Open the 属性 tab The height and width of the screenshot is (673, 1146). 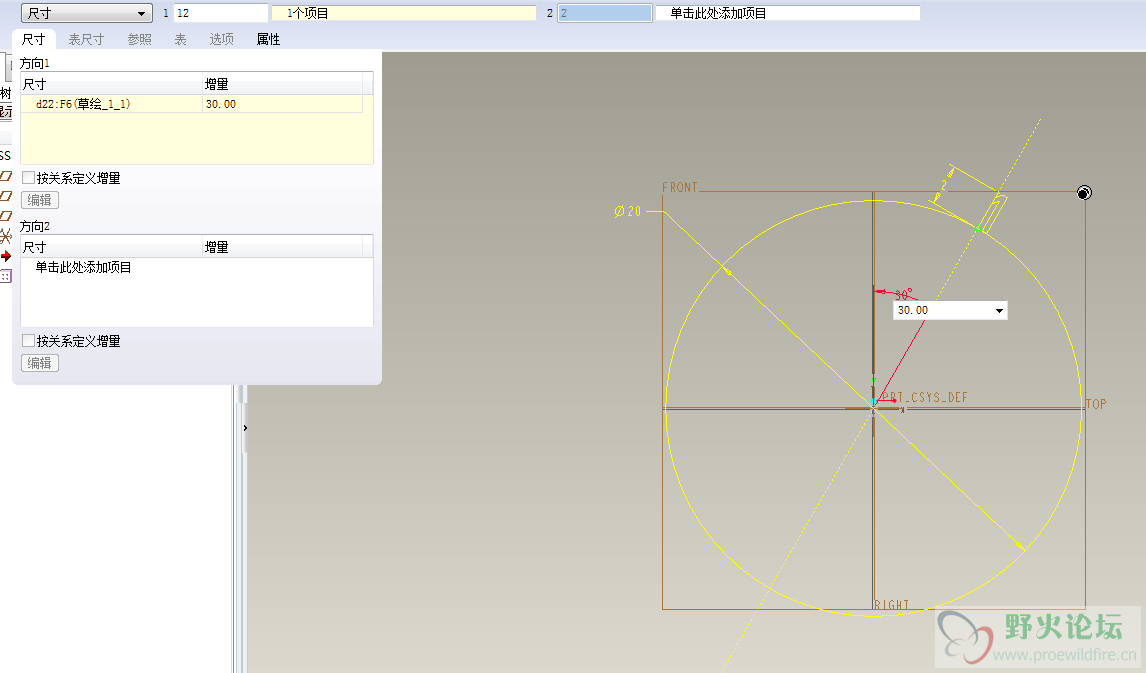[x=268, y=39]
